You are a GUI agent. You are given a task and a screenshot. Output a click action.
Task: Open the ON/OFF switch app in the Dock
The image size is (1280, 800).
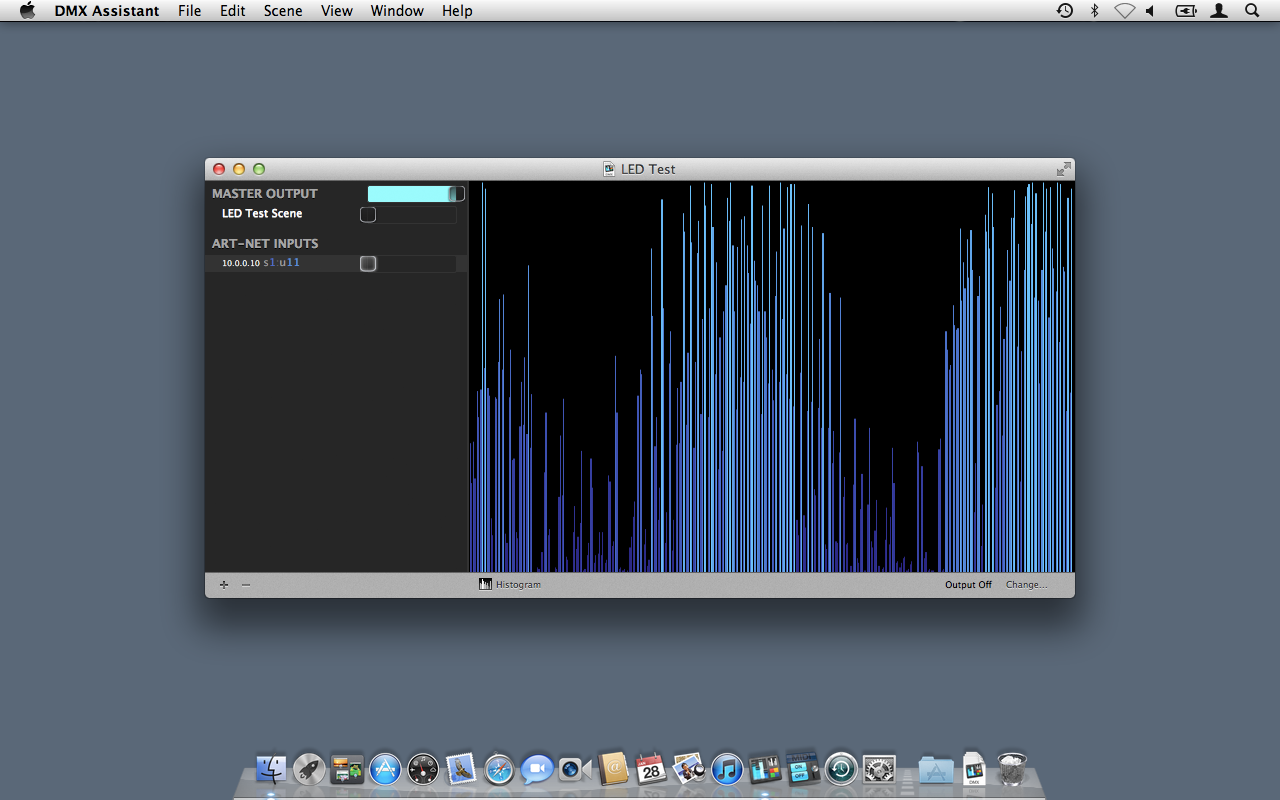click(802, 769)
